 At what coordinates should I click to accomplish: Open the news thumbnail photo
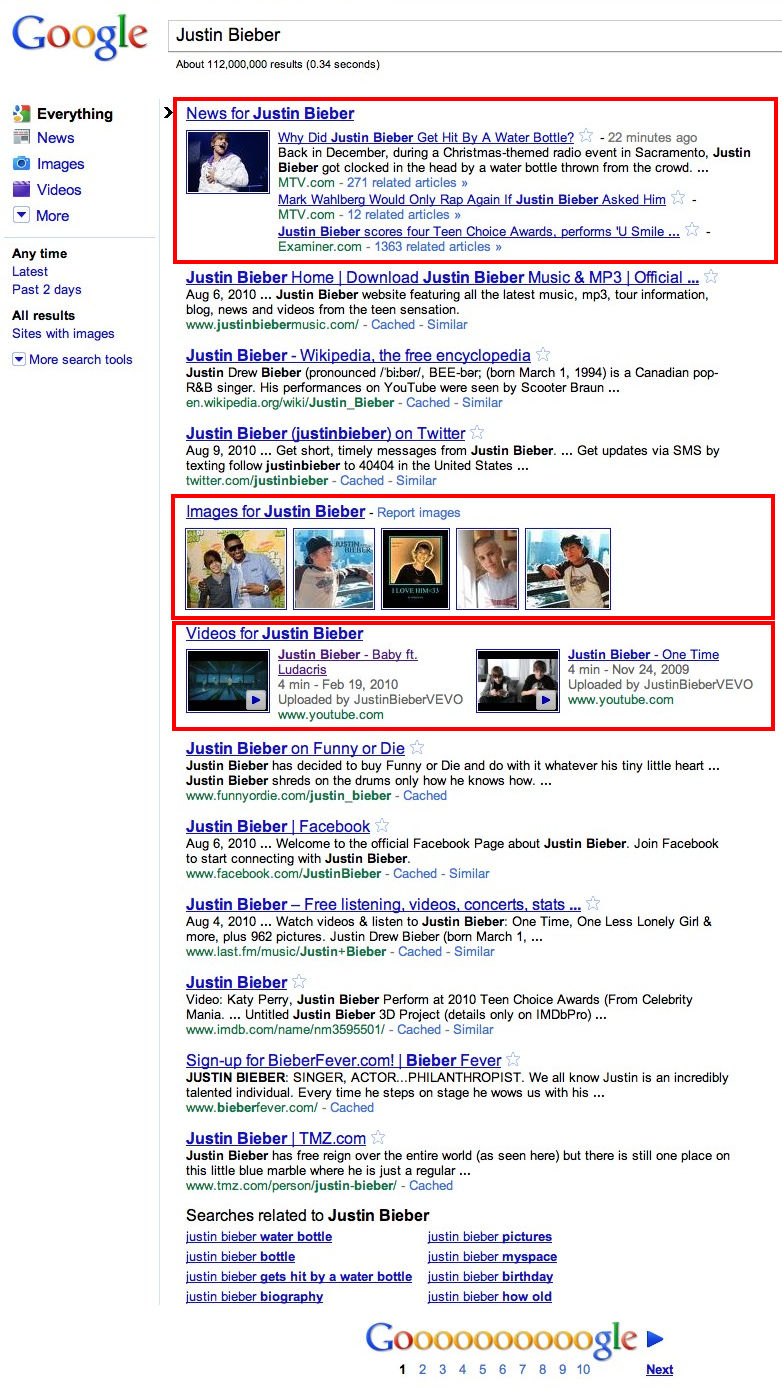pos(228,161)
